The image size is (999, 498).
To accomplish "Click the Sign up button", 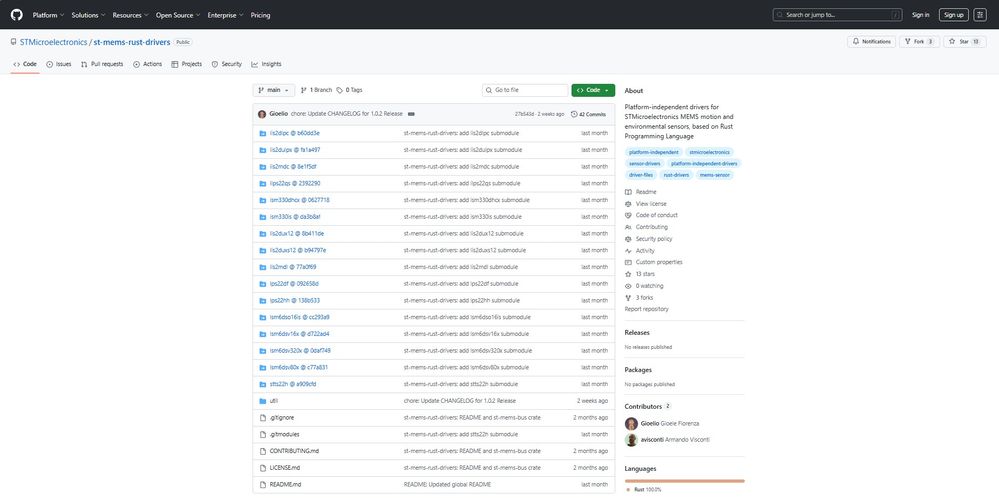I will (953, 15).
